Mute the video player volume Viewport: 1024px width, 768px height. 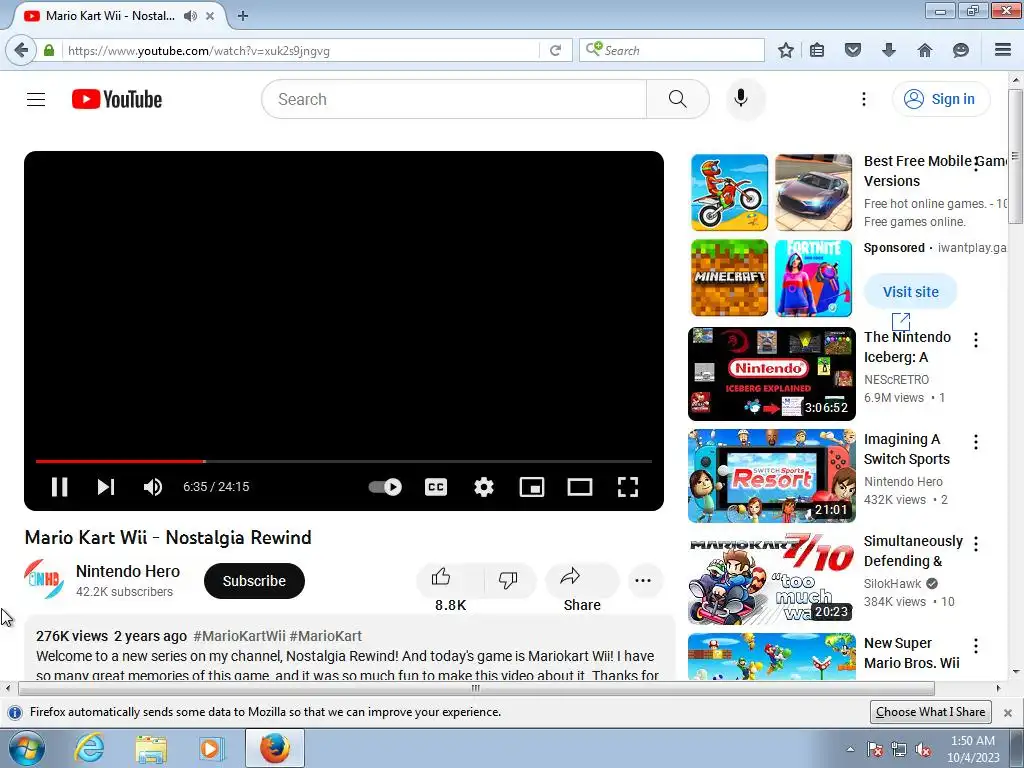click(x=153, y=487)
